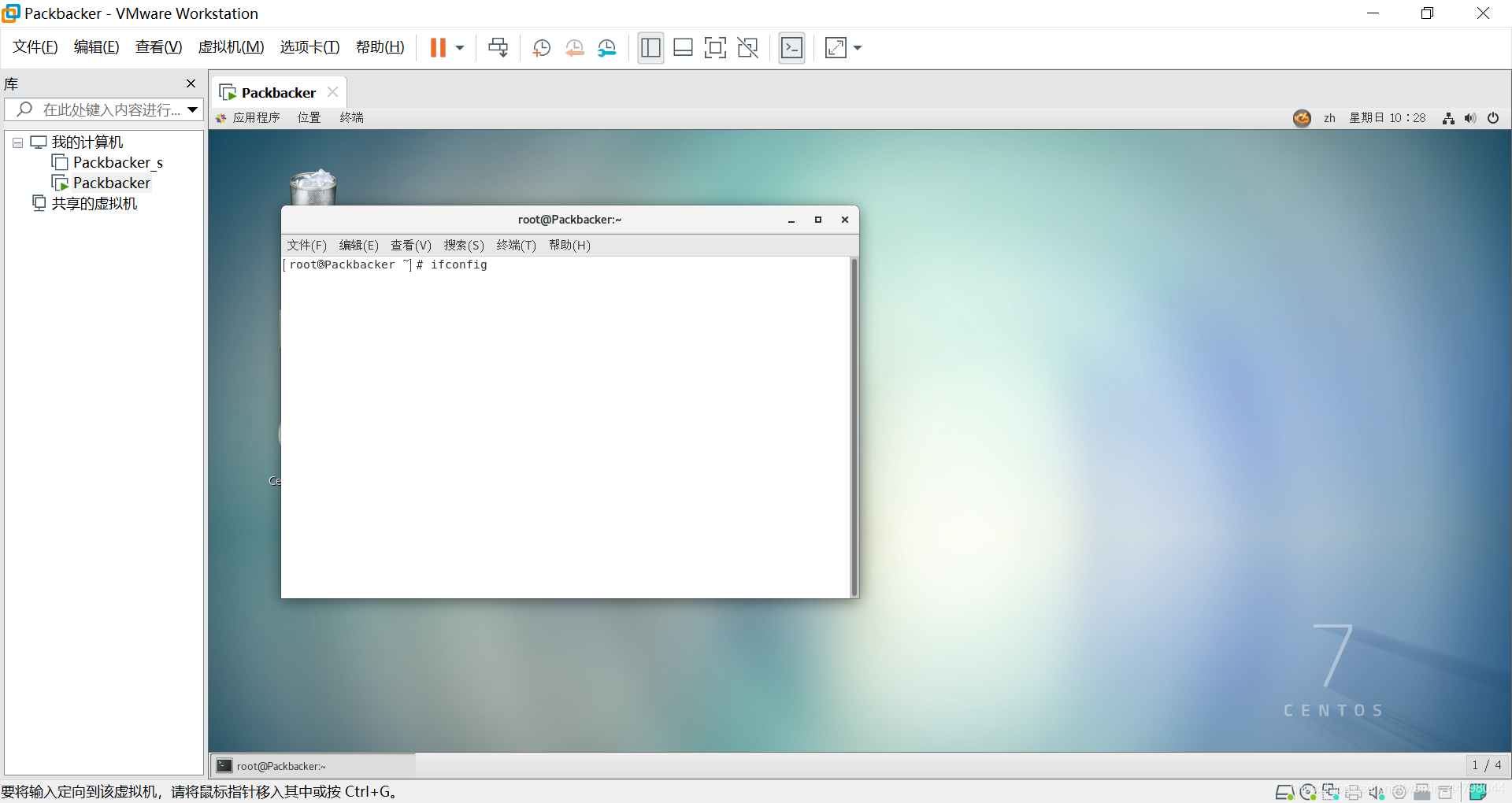
Task: Select the Packbacker_s virtual machine
Action: click(108, 163)
